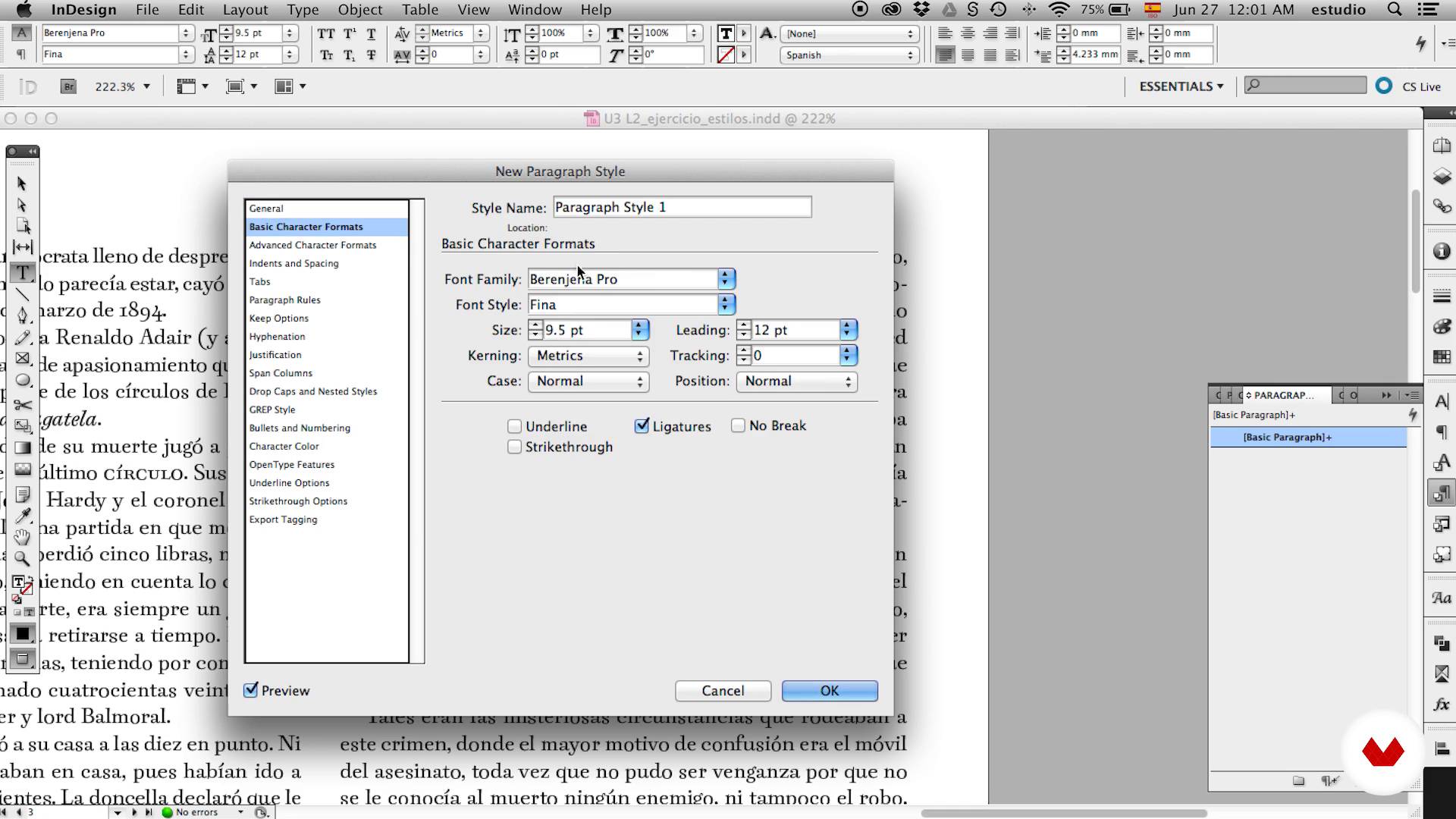Select the Scissors tool
1456x819 pixels.
(23, 404)
